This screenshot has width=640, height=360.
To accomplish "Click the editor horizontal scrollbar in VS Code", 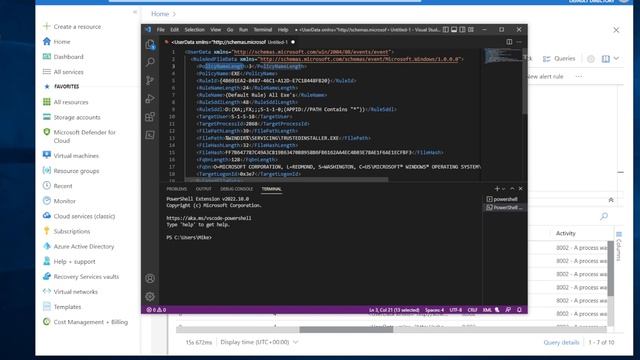I will [x=287, y=180].
